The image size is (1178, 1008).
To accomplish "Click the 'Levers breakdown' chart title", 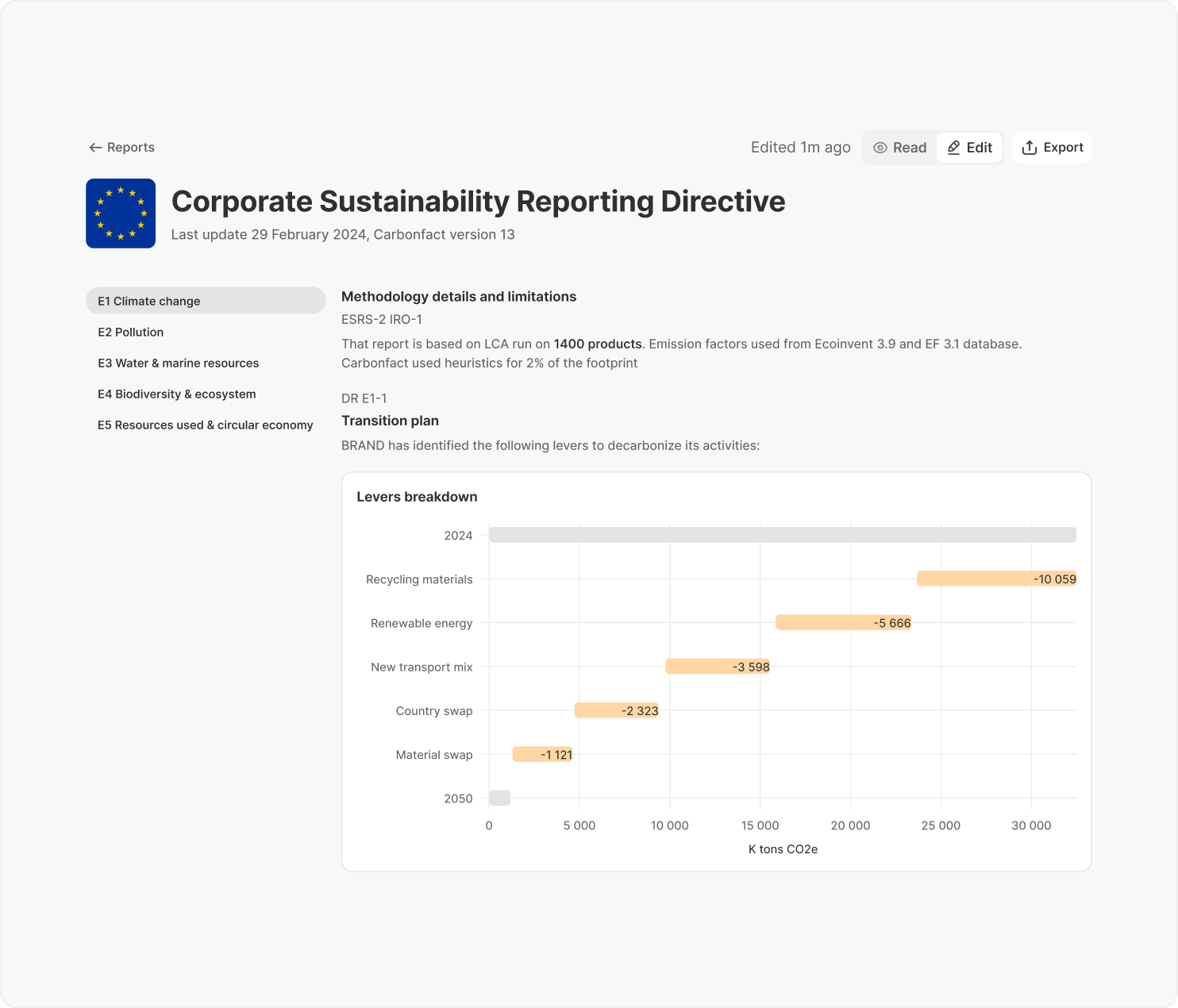I will click(417, 497).
